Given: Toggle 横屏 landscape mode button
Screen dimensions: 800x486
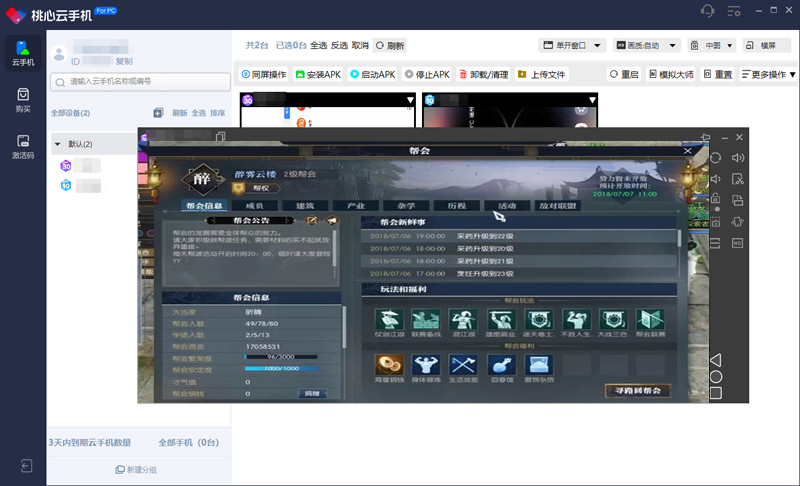Looking at the screenshot, I should (x=764, y=45).
